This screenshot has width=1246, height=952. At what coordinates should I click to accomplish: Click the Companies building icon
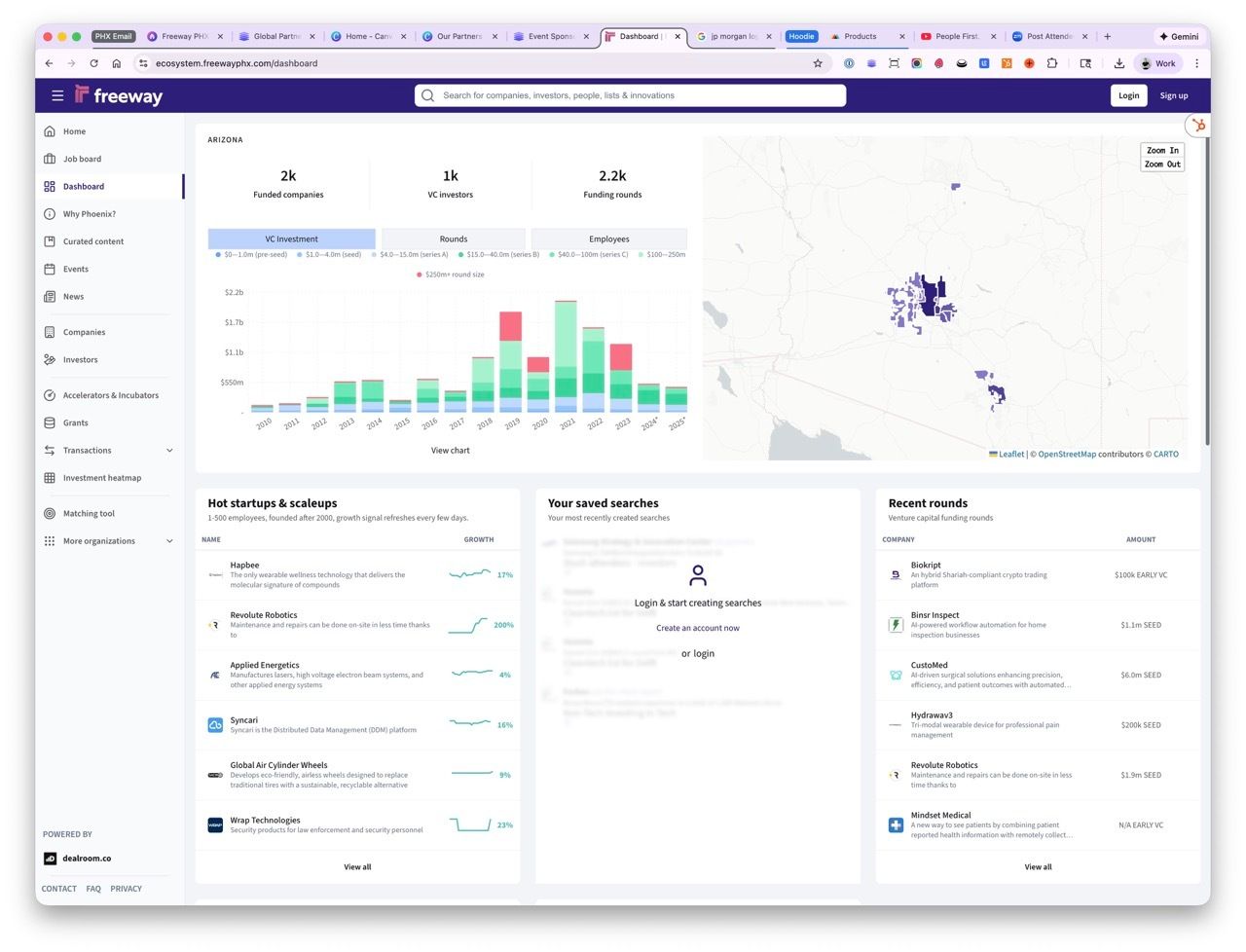[x=50, y=332]
